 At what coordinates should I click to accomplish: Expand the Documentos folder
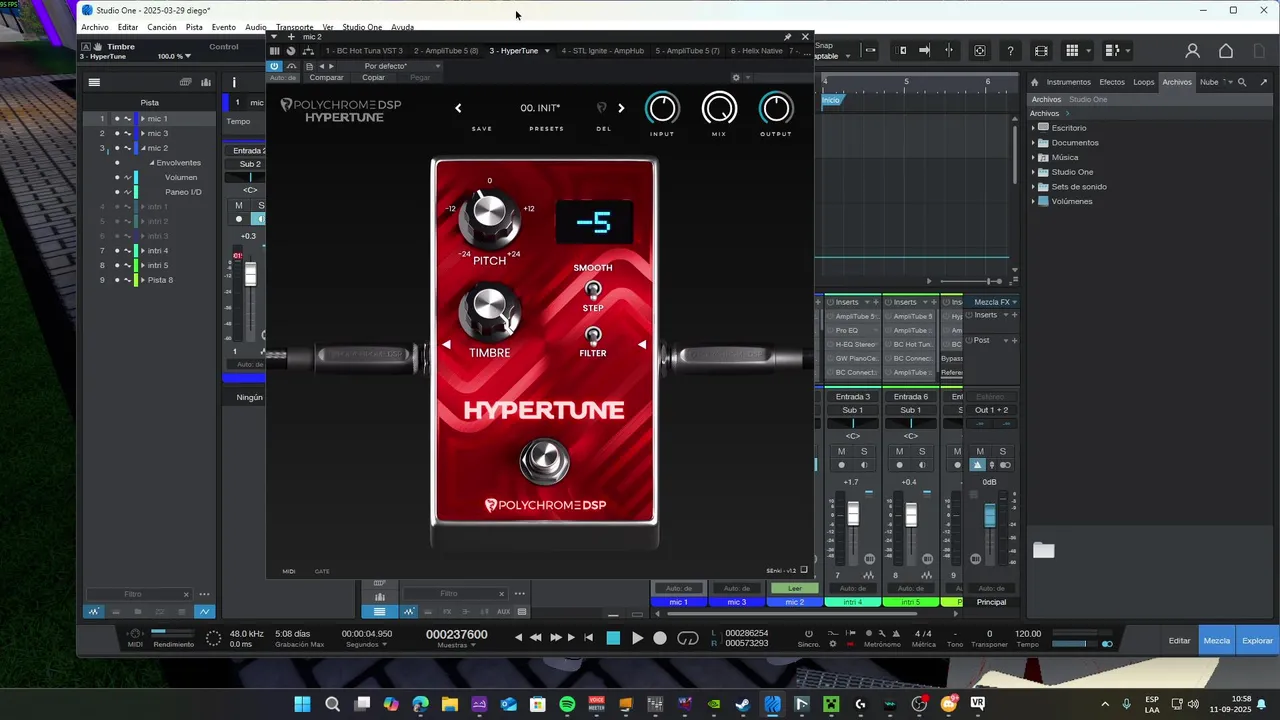coord(1034,143)
